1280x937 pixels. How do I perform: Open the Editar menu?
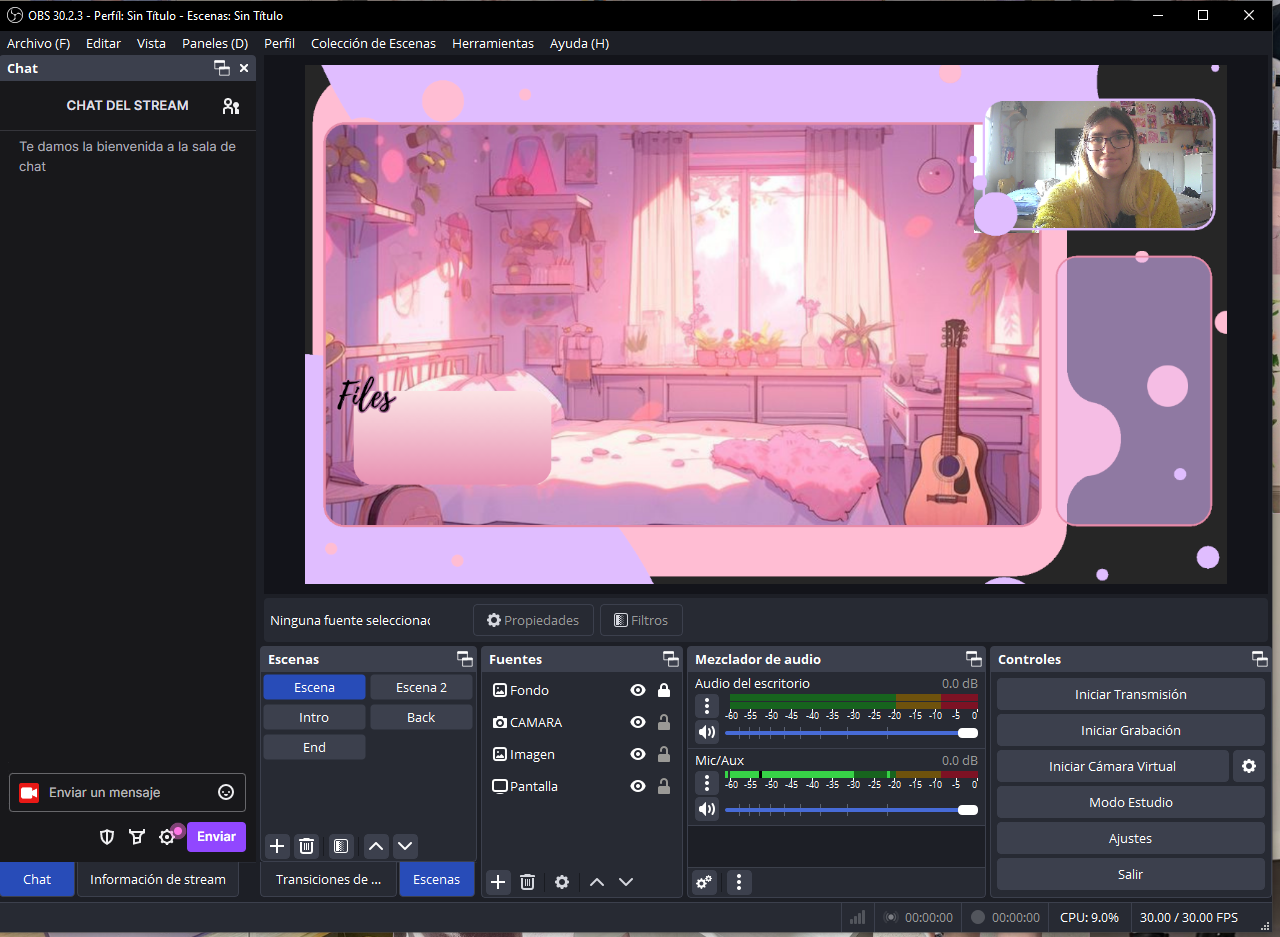[x=103, y=43]
